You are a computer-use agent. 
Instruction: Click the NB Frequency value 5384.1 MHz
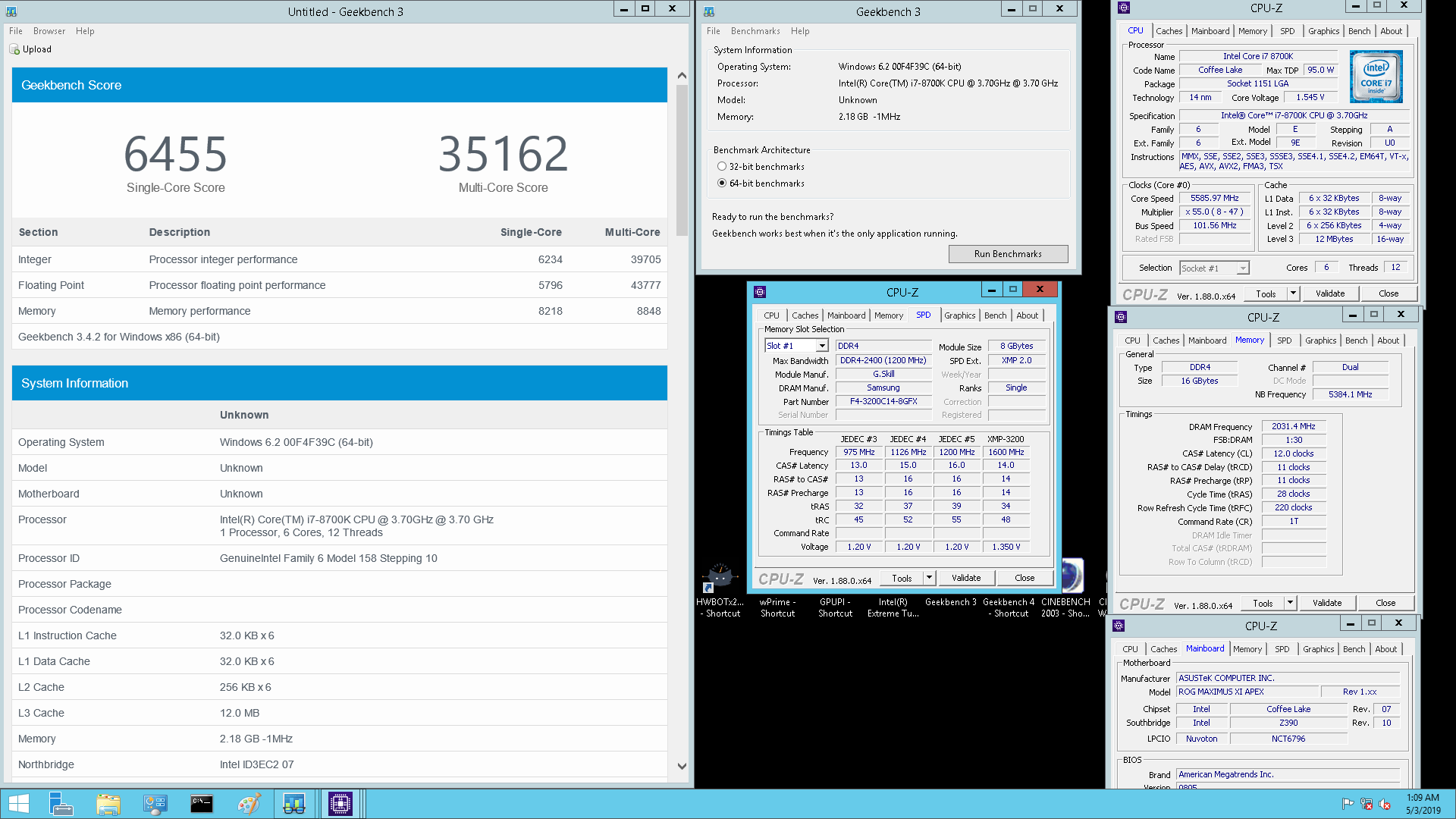pyautogui.click(x=1350, y=394)
